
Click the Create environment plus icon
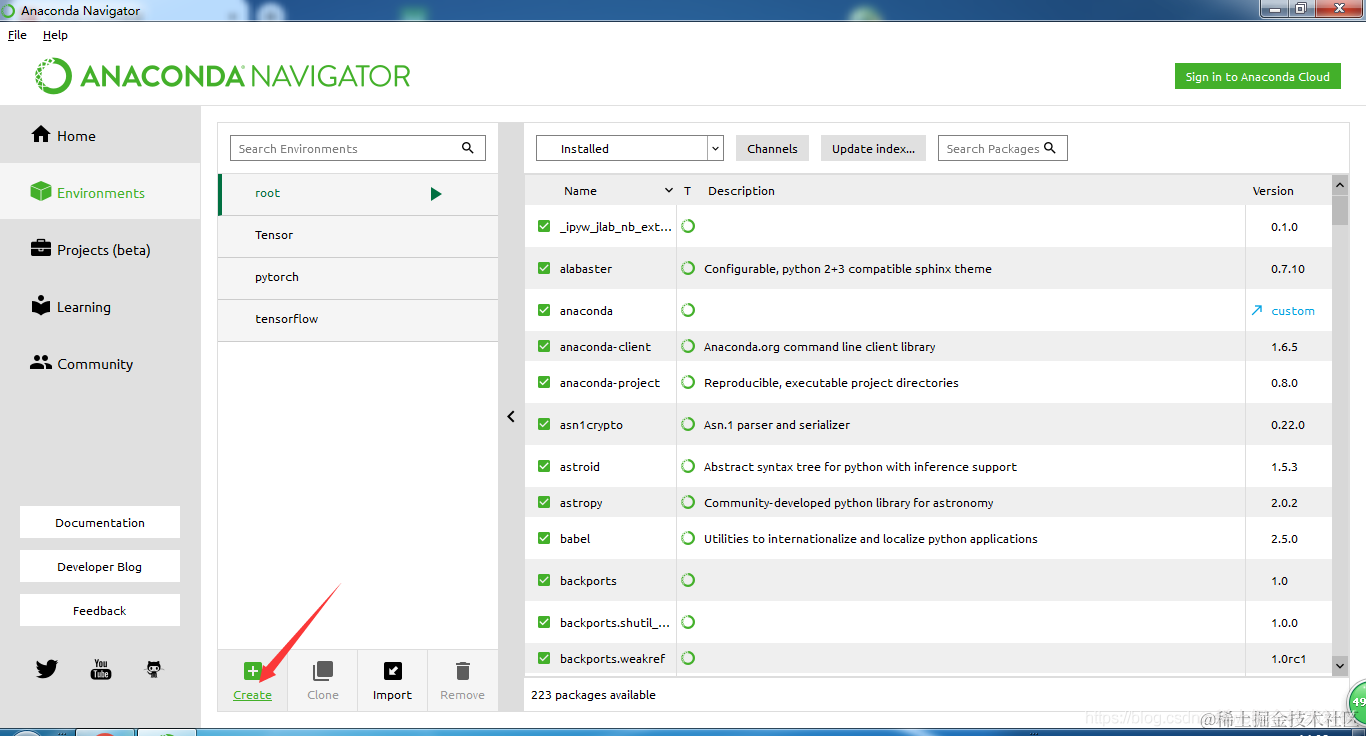[x=253, y=671]
